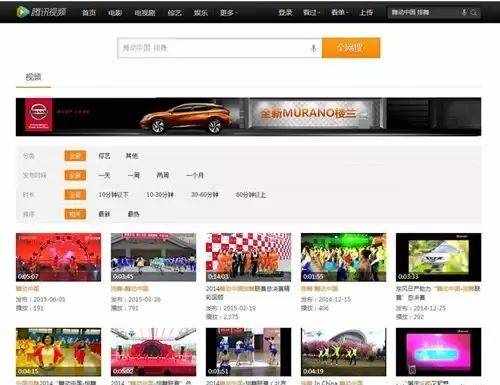Select the orange option in the 排序 row
The image size is (500, 385).
(75, 214)
